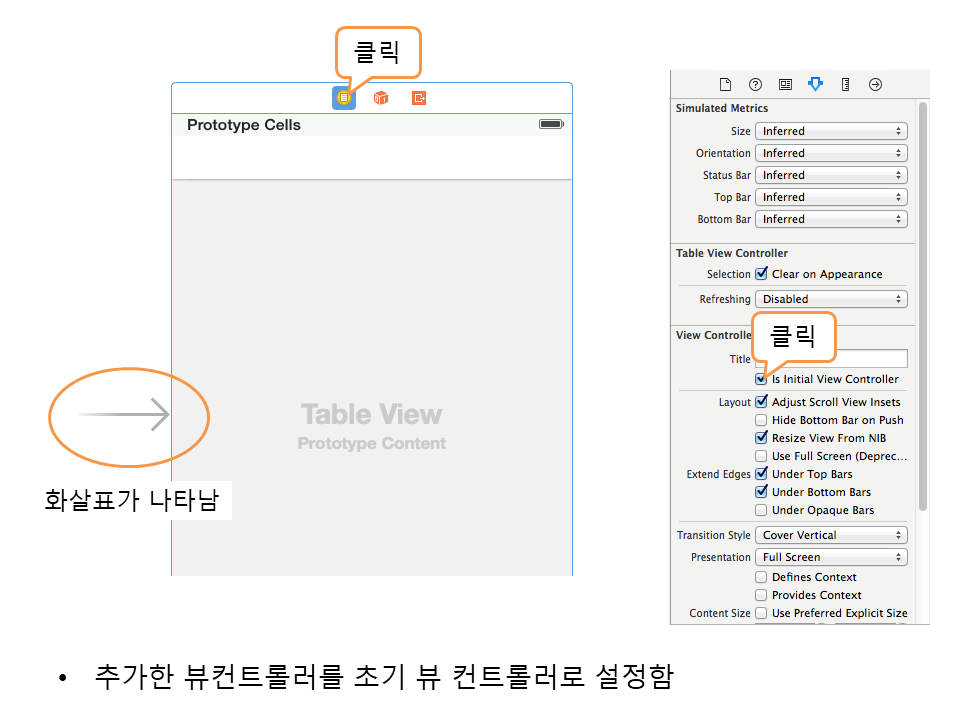The width and height of the screenshot is (960, 720).
Task: Uncheck Clear on Appearance option
Action: (x=762, y=274)
